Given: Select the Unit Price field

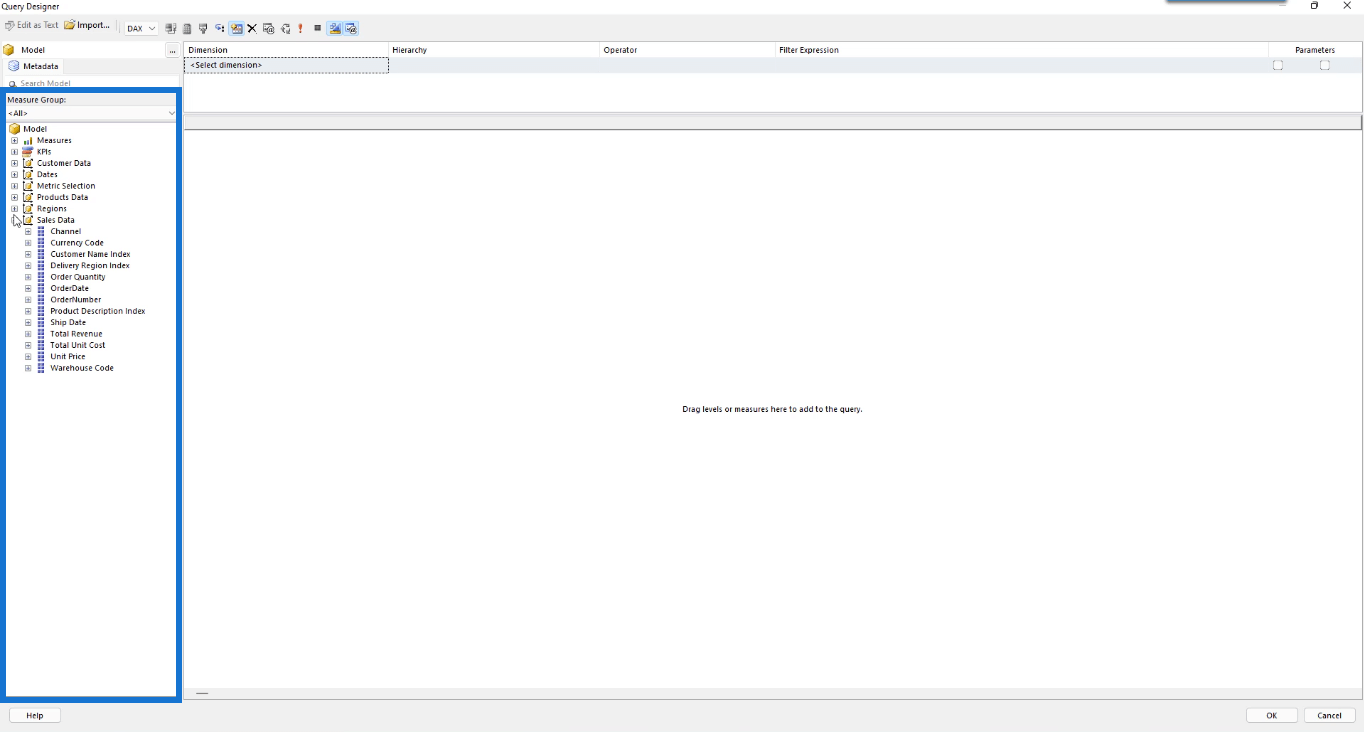Looking at the screenshot, I should point(68,357).
